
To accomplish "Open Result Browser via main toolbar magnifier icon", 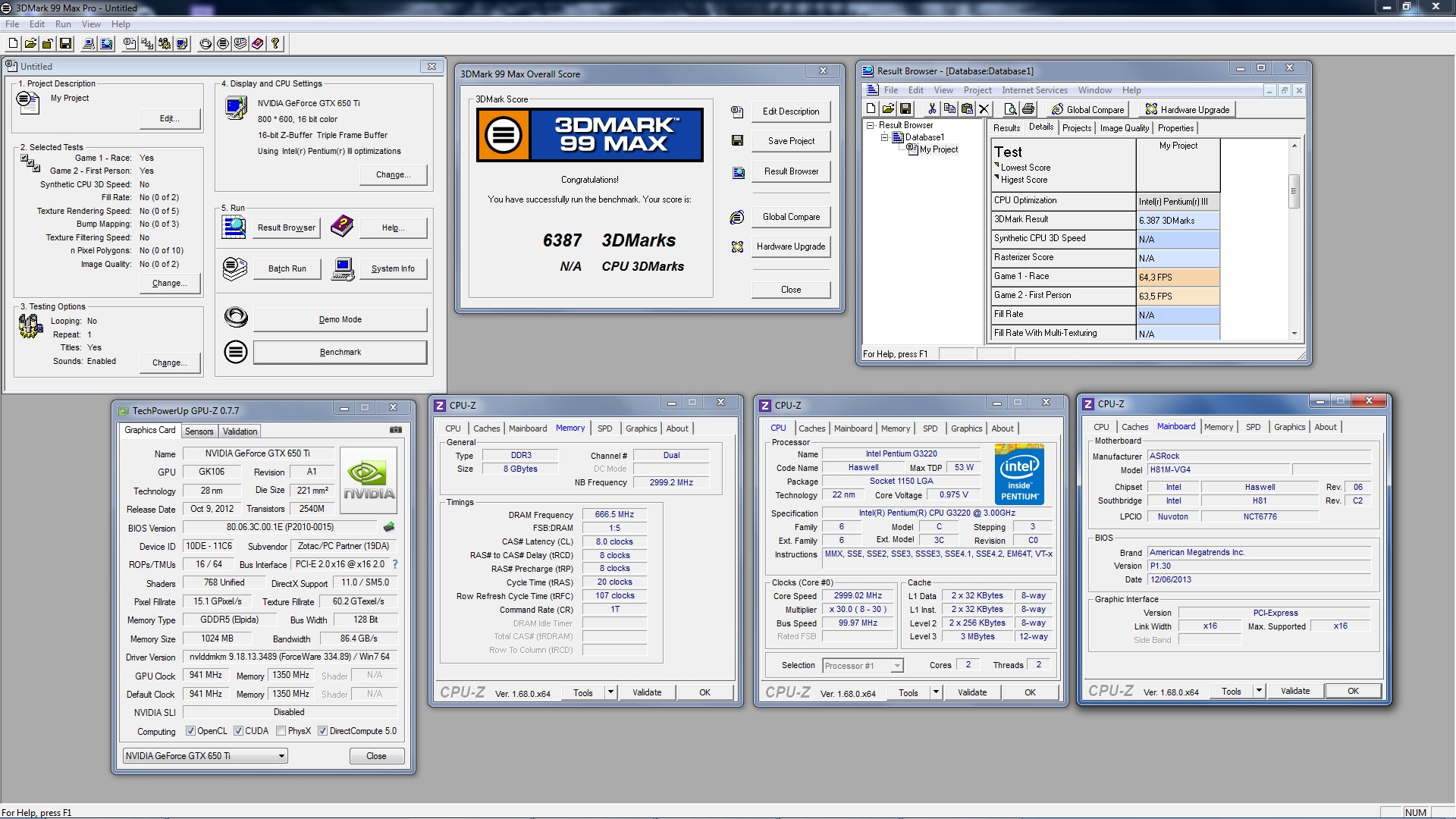I will click(x=106, y=43).
